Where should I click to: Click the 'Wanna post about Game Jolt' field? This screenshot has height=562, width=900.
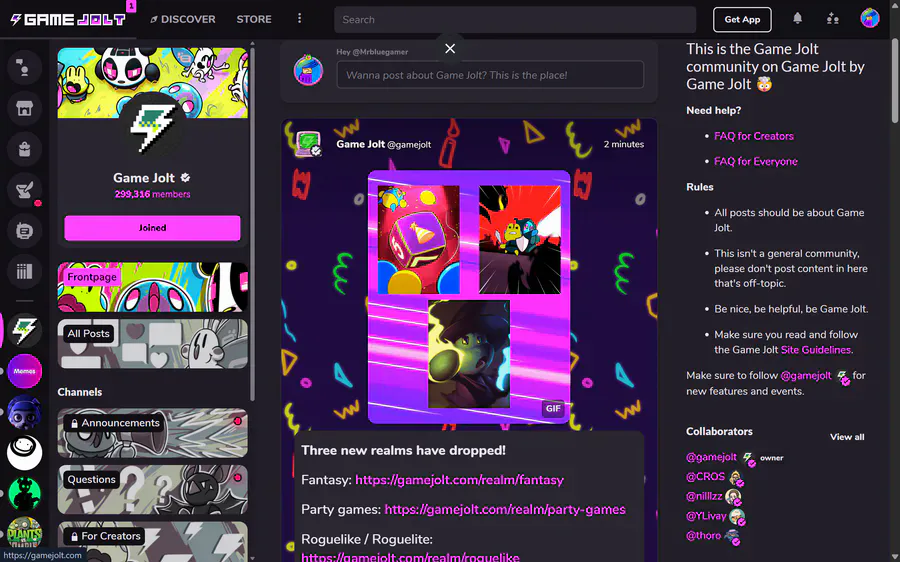pyautogui.click(x=490, y=75)
